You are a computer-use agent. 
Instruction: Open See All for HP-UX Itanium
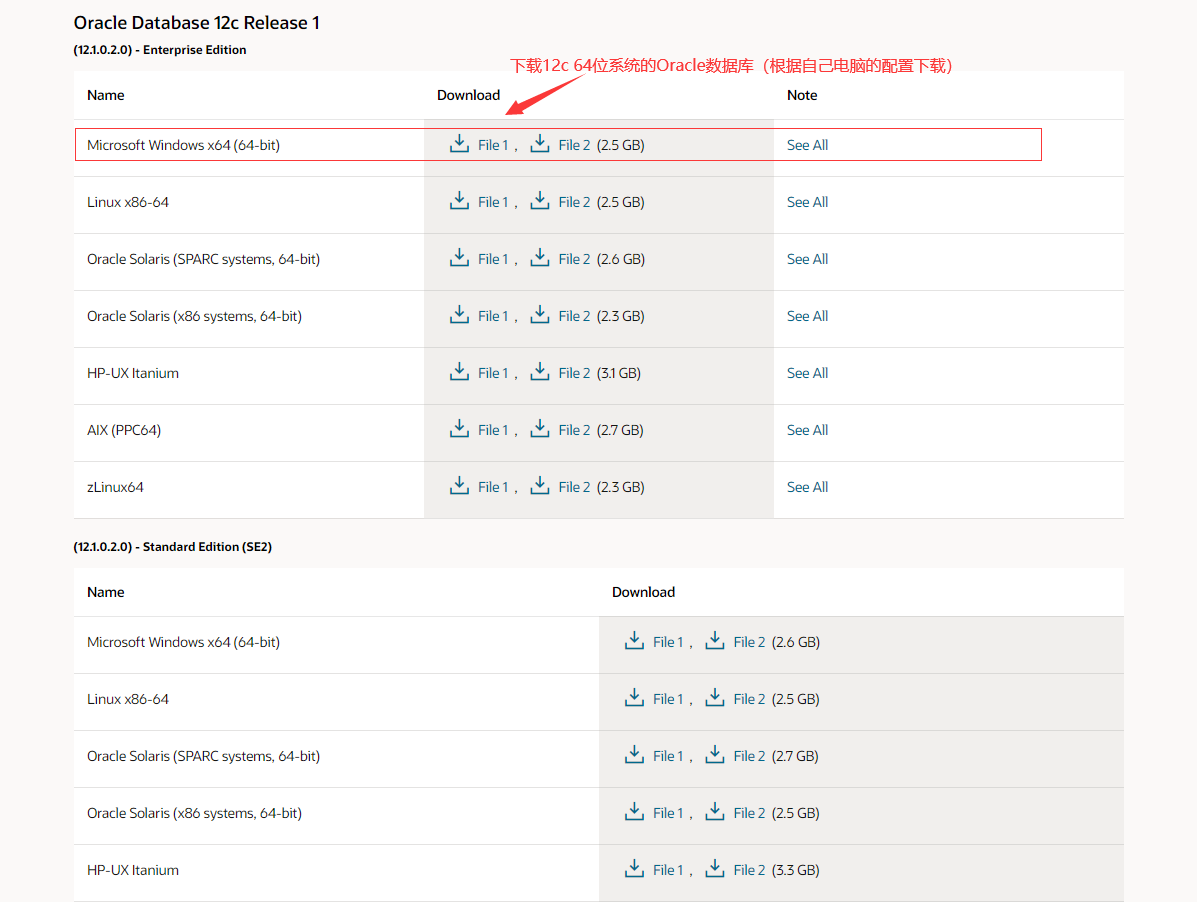click(x=807, y=373)
